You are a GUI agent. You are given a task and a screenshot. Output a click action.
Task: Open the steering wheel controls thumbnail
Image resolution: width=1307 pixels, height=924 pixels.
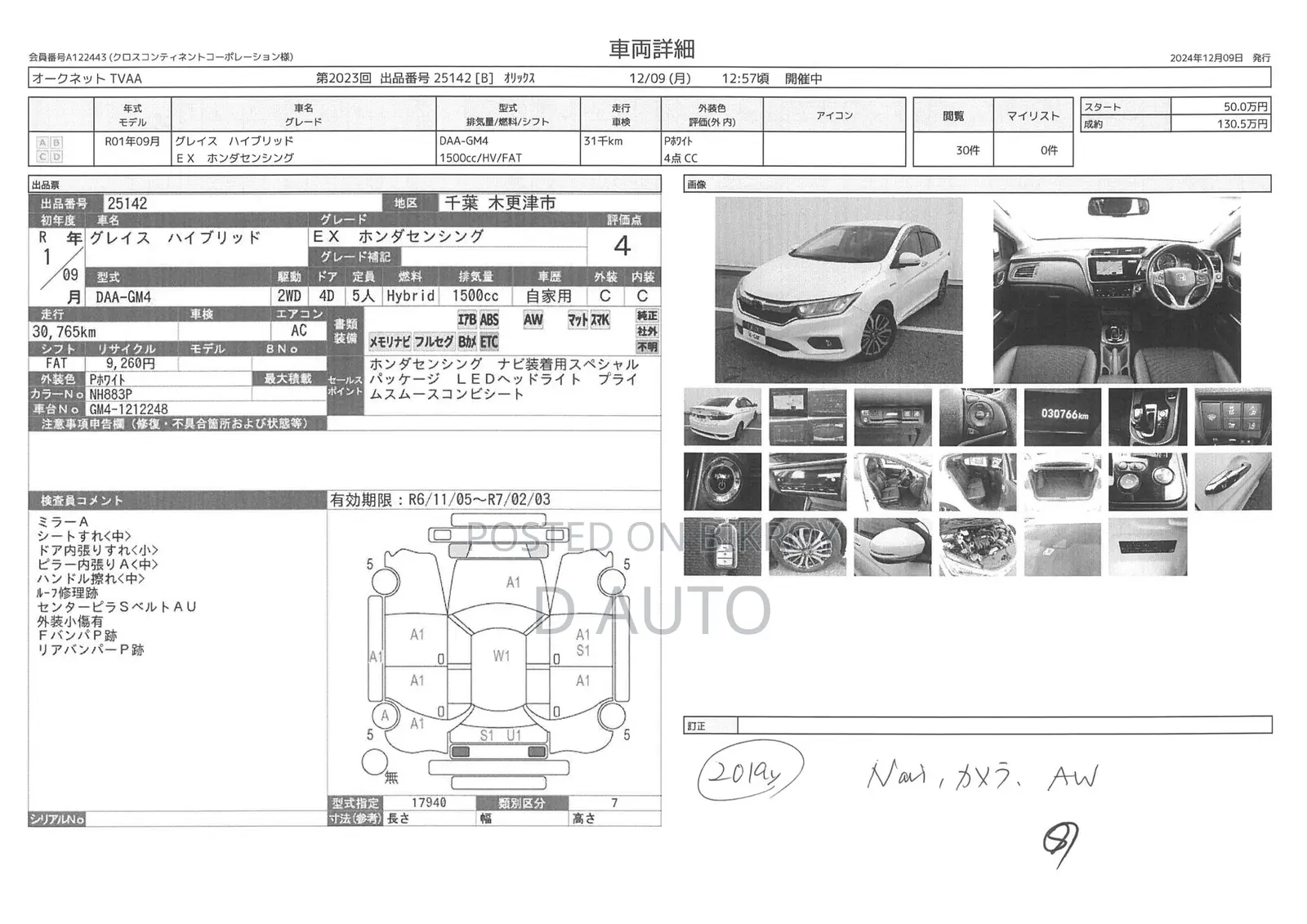click(x=978, y=417)
